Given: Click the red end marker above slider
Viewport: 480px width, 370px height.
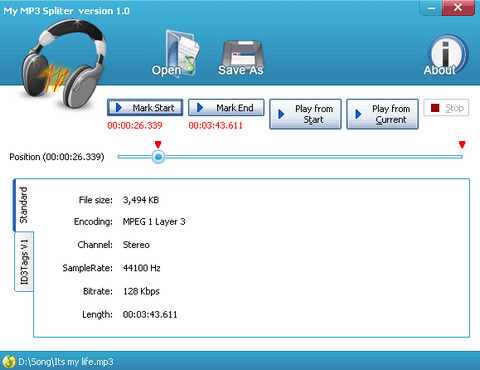Looking at the screenshot, I should (x=462, y=144).
